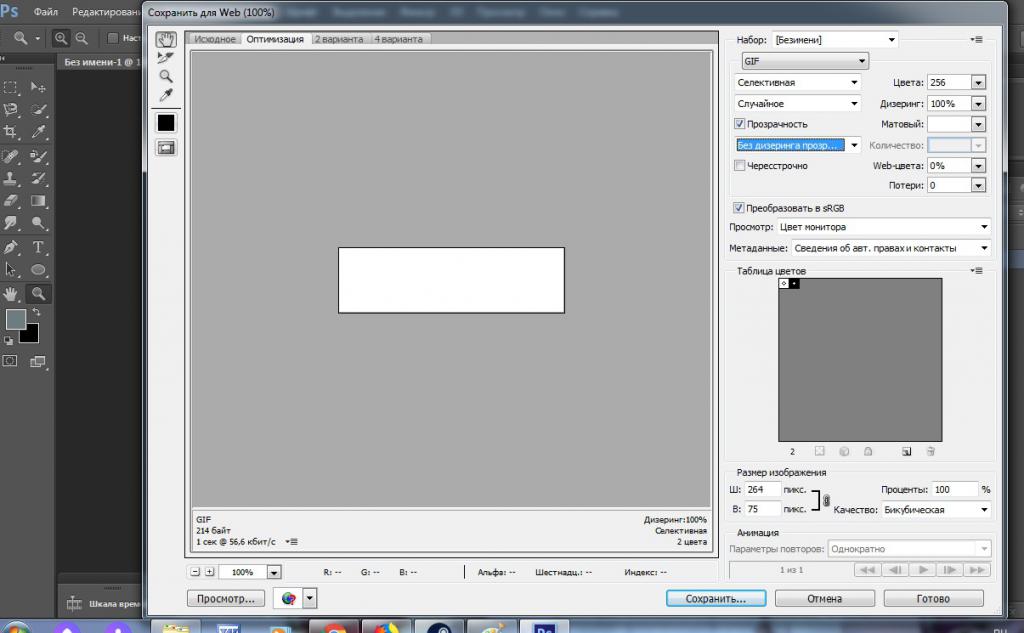Open the Качество Бикубическая dropdown
The image size is (1024, 633).
pyautogui.click(x=936, y=510)
